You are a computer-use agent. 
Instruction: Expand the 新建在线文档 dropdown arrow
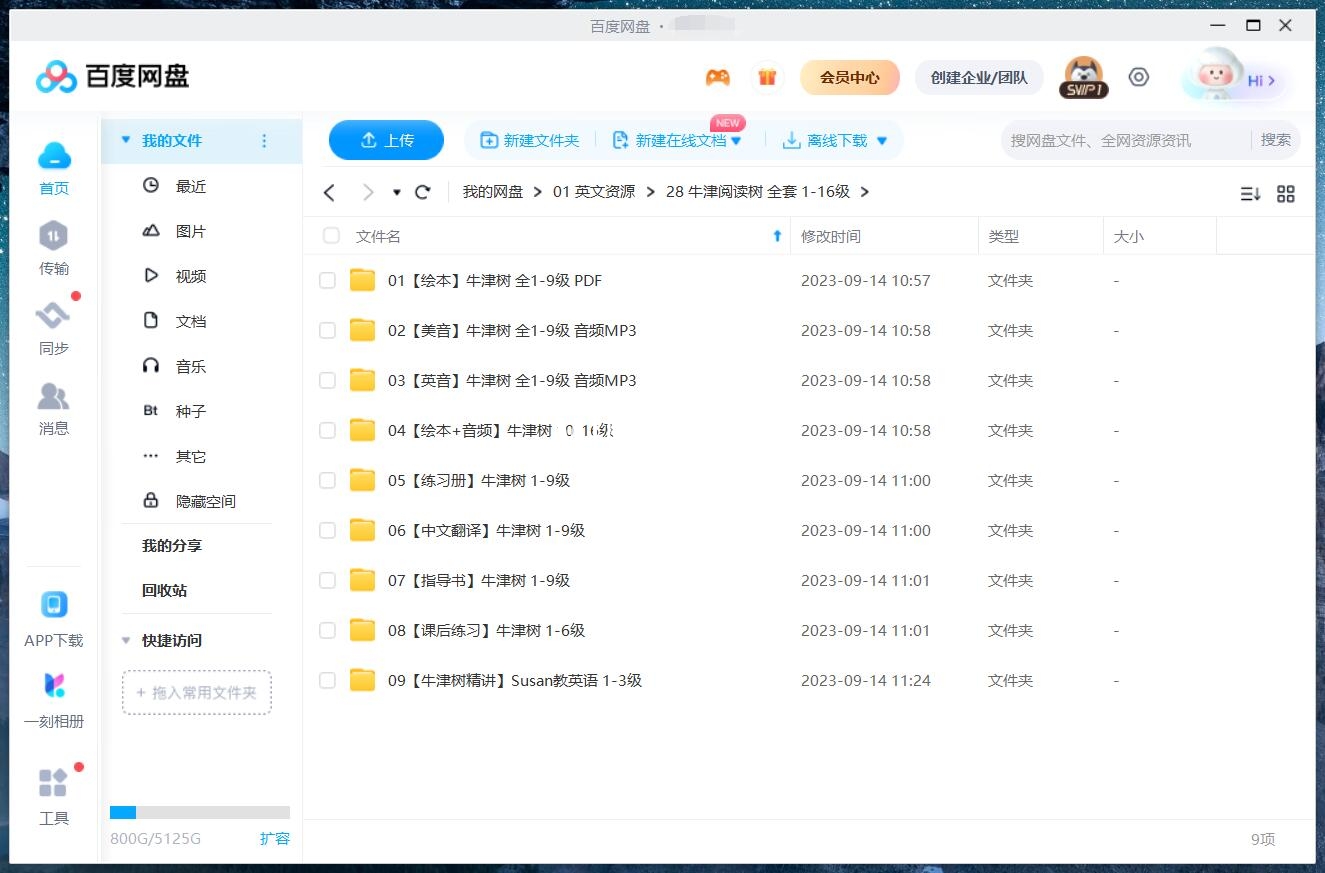(x=737, y=141)
